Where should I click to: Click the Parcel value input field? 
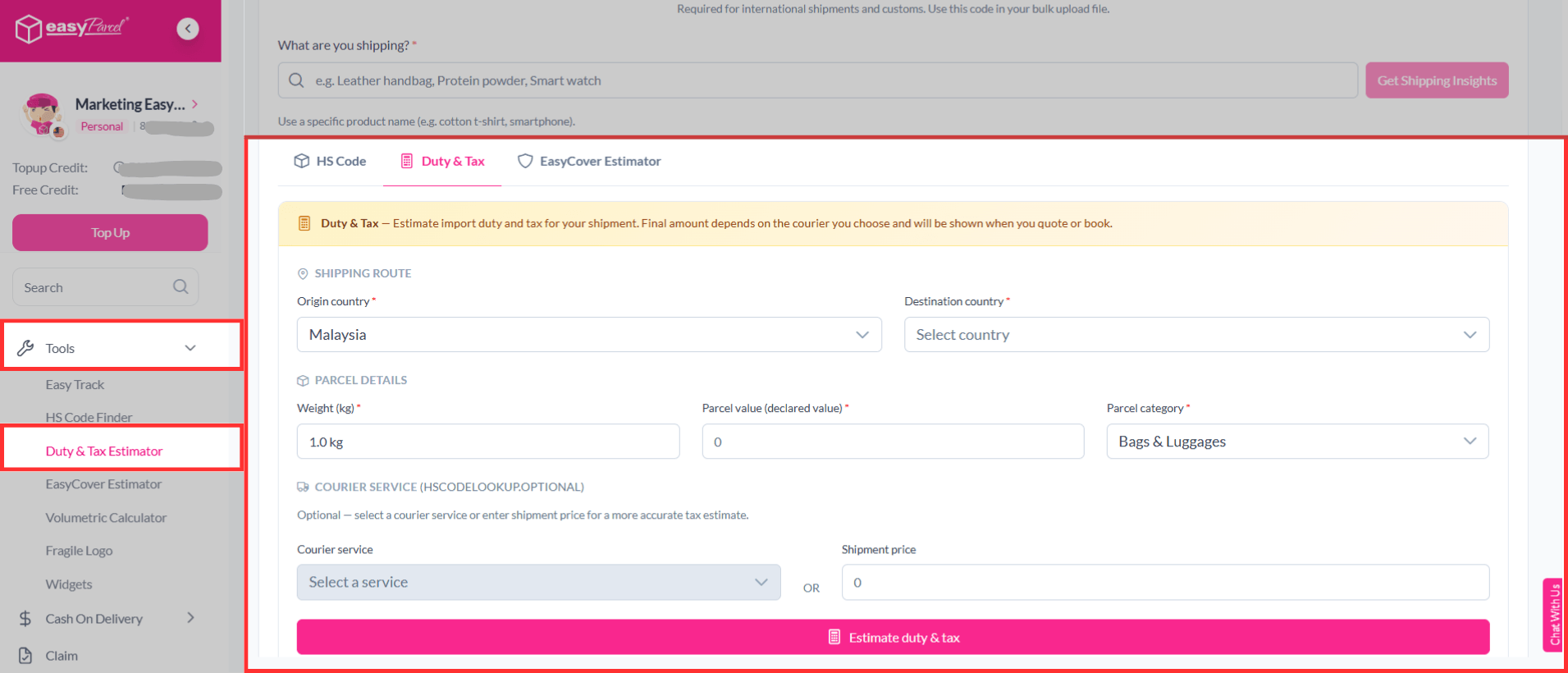pos(893,442)
